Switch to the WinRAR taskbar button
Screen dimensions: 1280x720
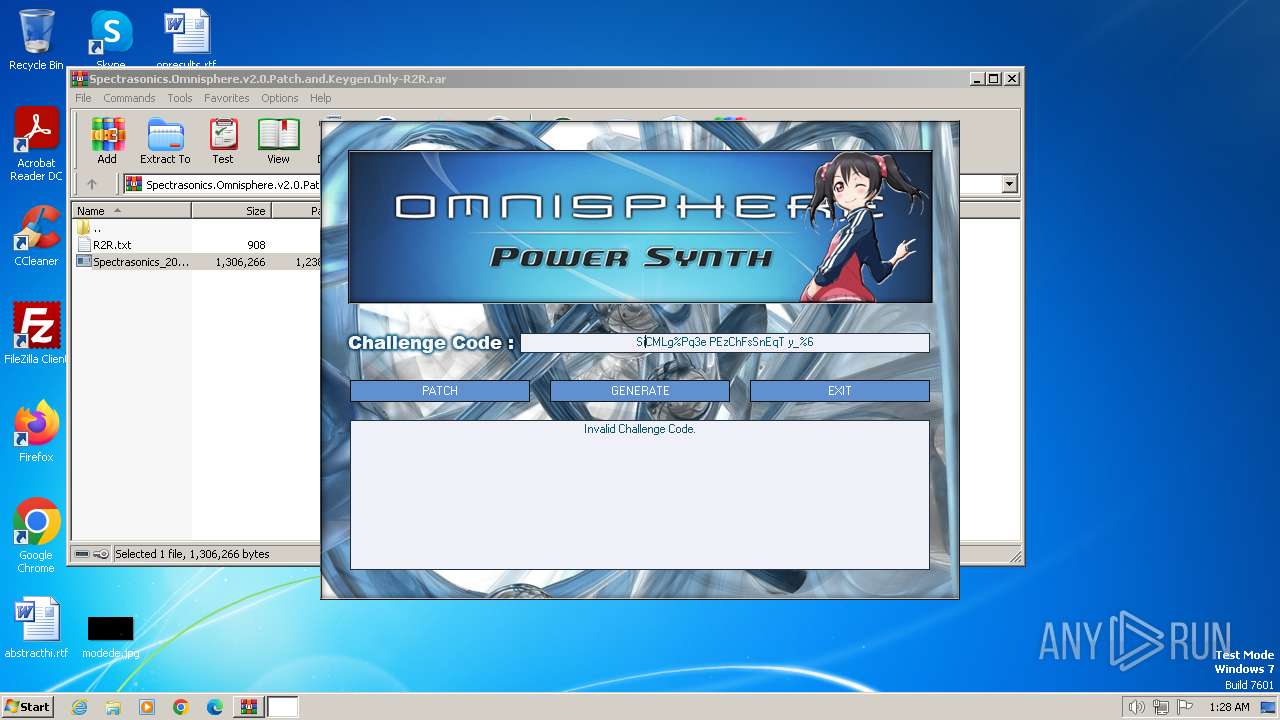248,707
